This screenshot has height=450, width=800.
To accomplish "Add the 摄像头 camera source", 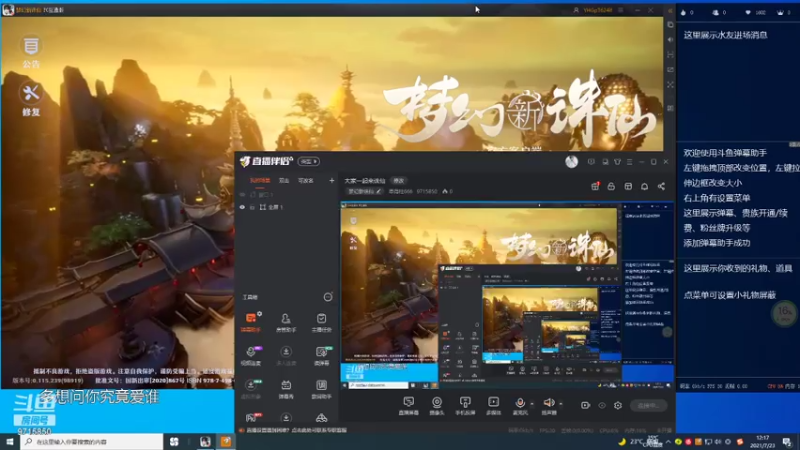I will [437, 406].
